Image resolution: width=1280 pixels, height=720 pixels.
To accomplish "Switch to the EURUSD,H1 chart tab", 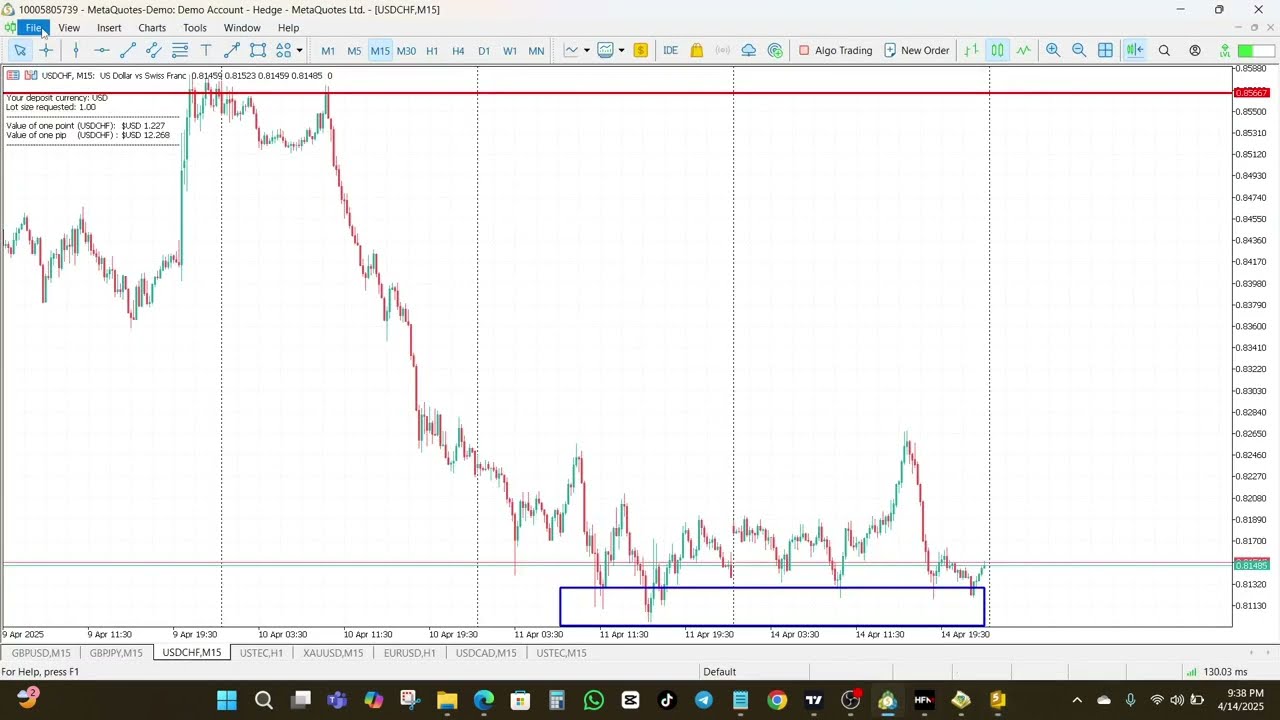I will pos(409,653).
